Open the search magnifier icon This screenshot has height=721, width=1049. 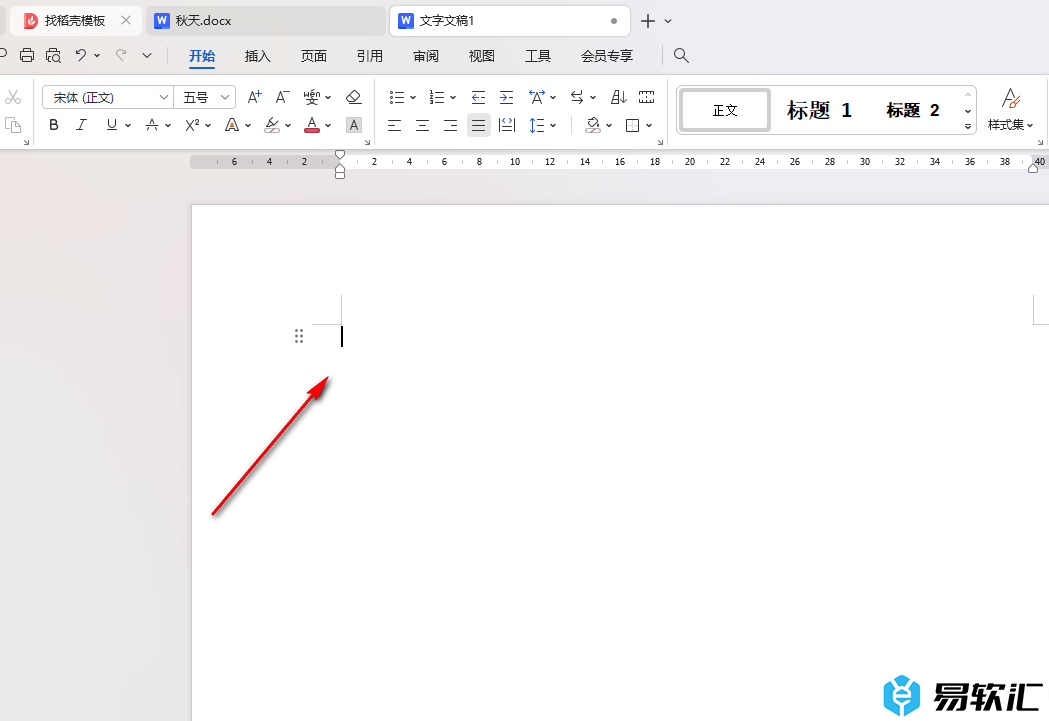tap(681, 56)
